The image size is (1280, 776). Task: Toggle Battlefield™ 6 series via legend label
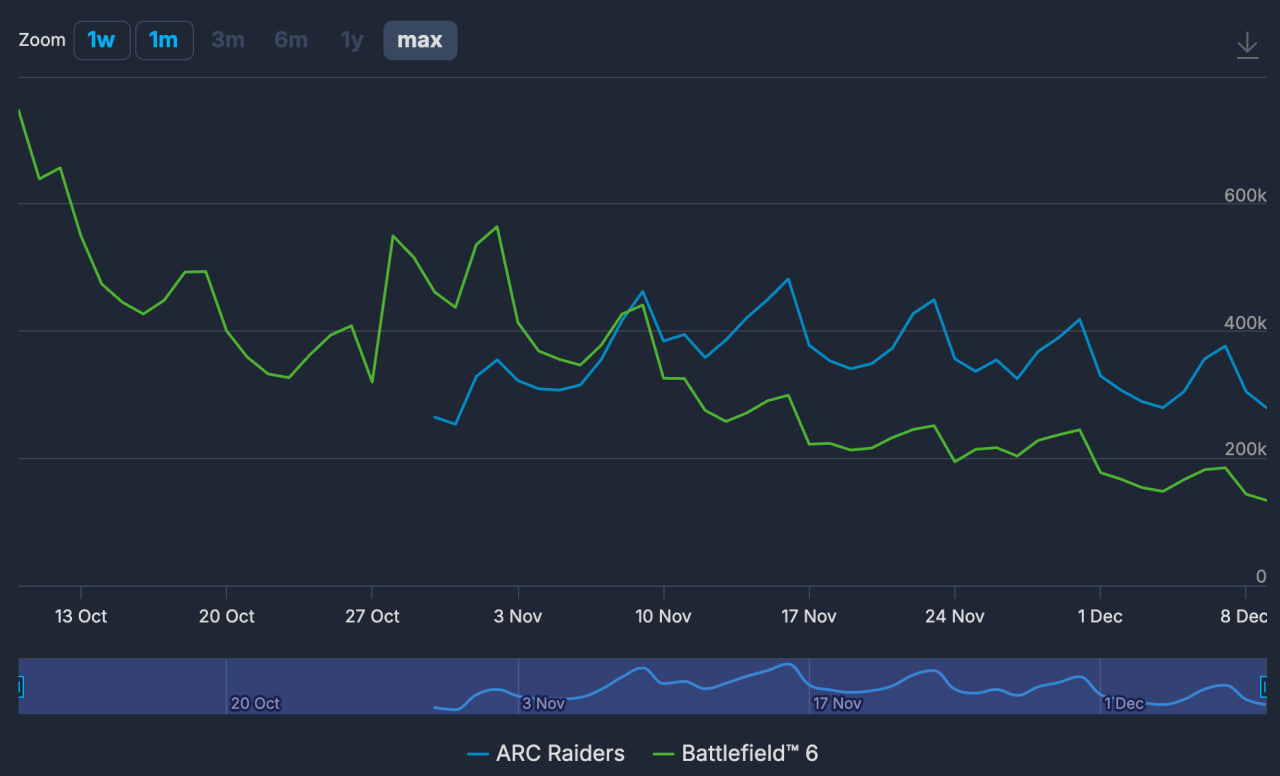(x=749, y=754)
